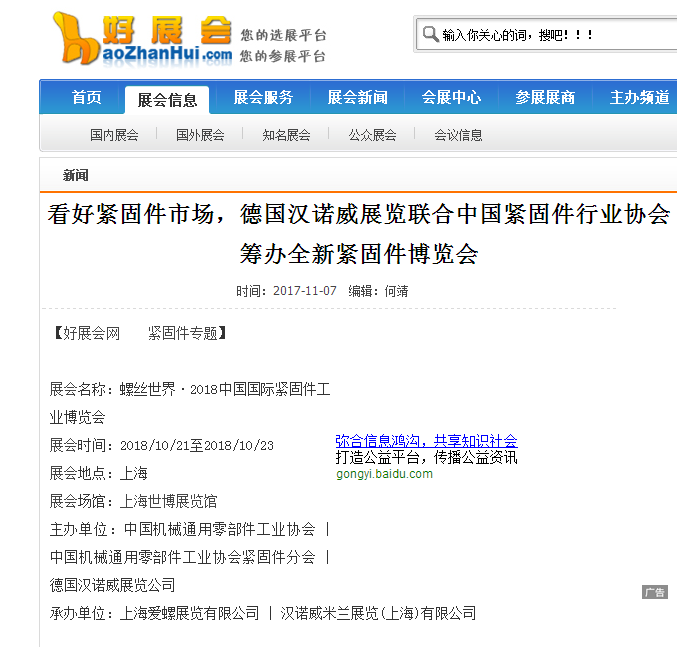Viewport: 677px width, 647px height.
Task: Open the 知名展会 submenu link
Action: [286, 135]
